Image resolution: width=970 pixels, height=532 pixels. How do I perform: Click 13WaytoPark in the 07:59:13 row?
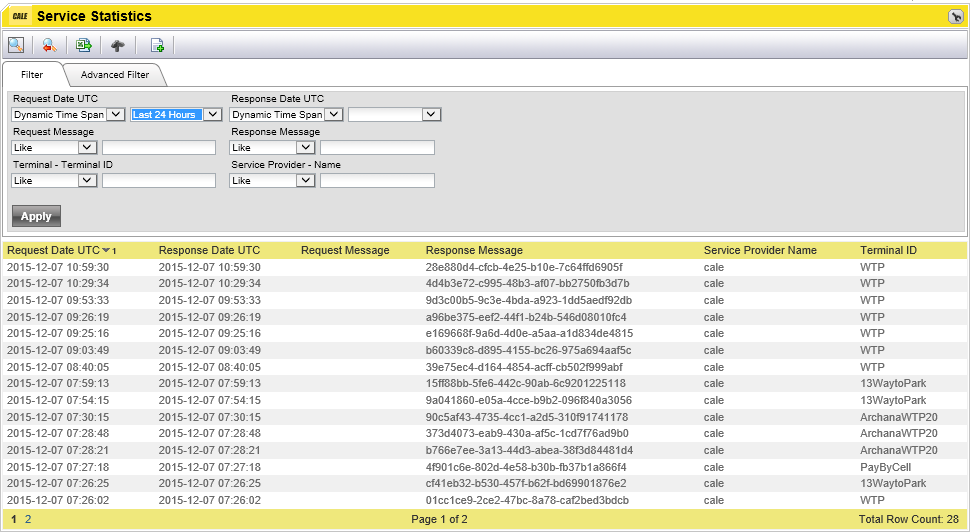[893, 383]
